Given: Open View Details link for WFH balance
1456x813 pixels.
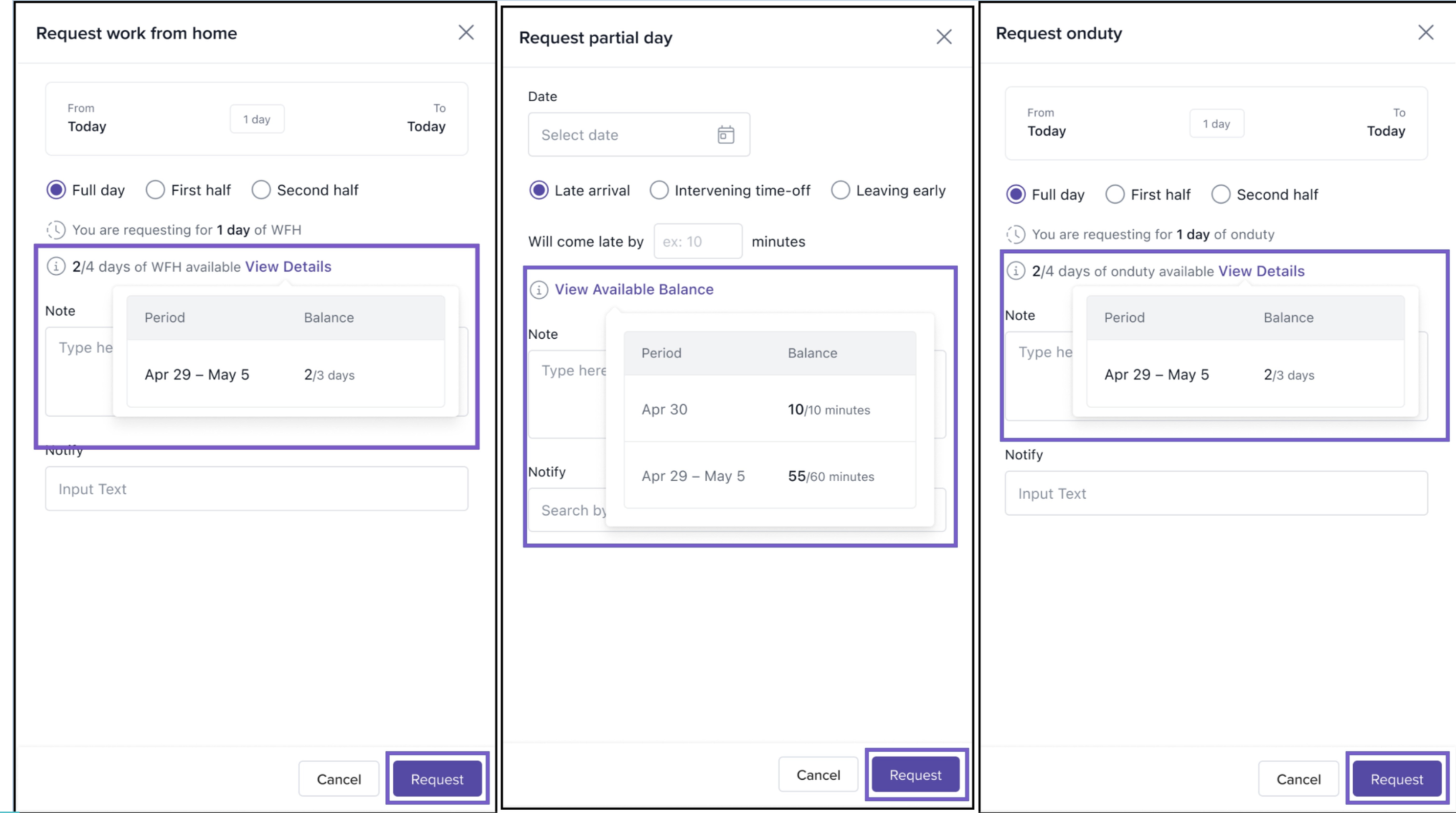Looking at the screenshot, I should click(288, 266).
